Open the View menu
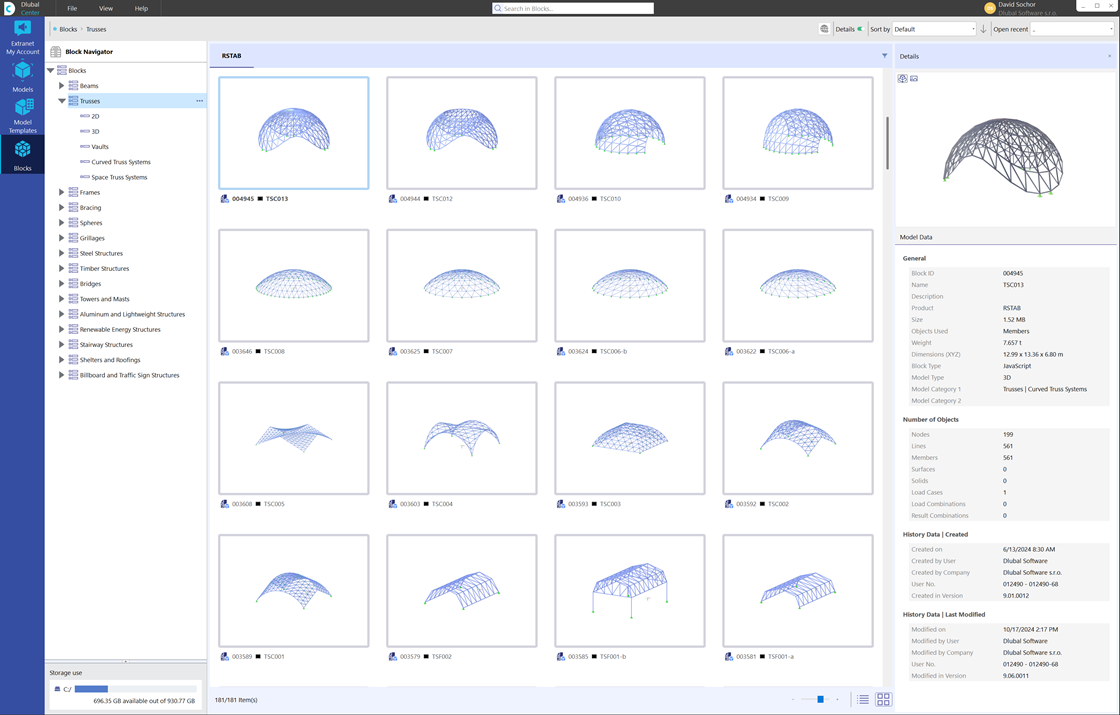The image size is (1120, 715). pos(106,8)
